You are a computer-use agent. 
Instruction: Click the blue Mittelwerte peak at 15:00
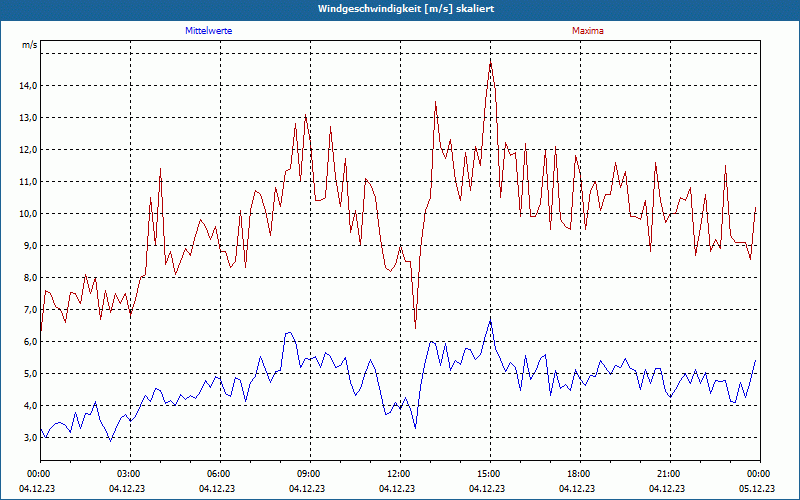(490, 321)
